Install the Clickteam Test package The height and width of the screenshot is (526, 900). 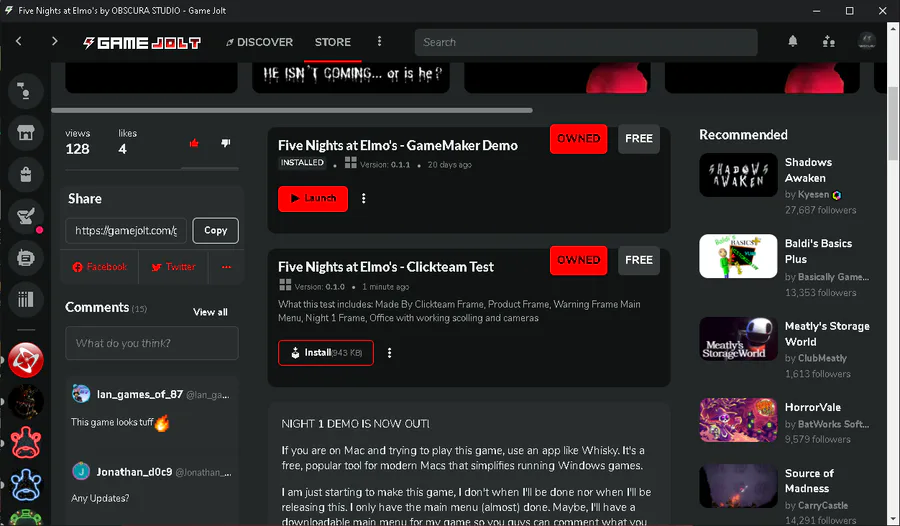point(326,353)
